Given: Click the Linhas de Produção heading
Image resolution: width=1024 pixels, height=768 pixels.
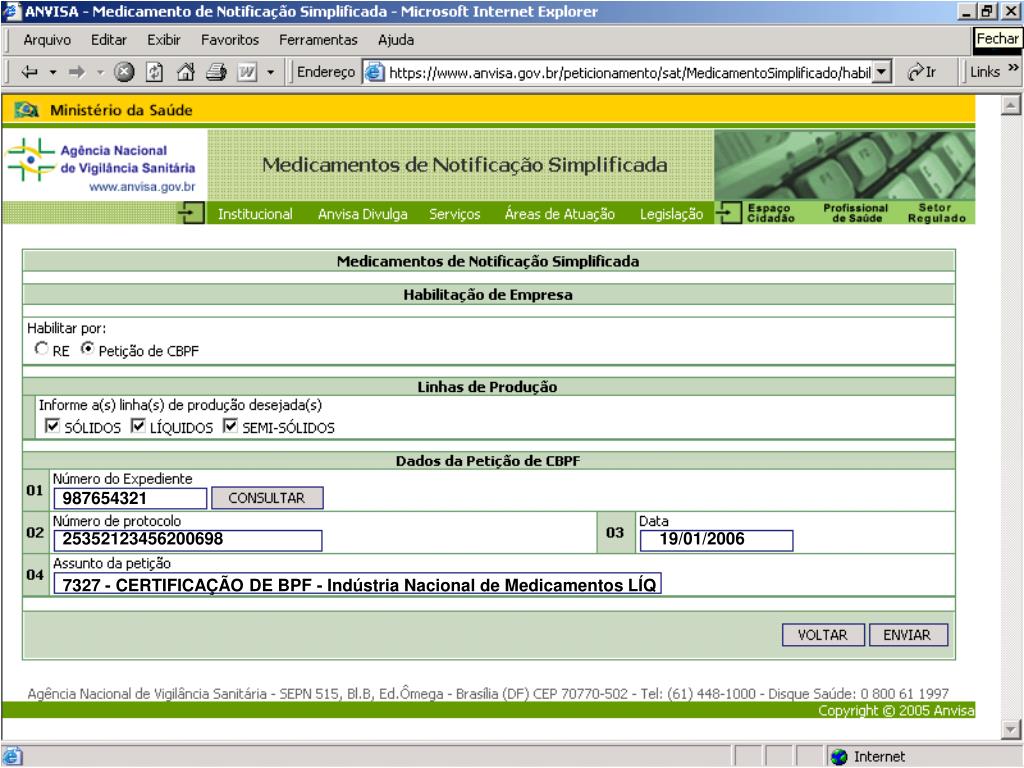Looking at the screenshot, I should (487, 387).
